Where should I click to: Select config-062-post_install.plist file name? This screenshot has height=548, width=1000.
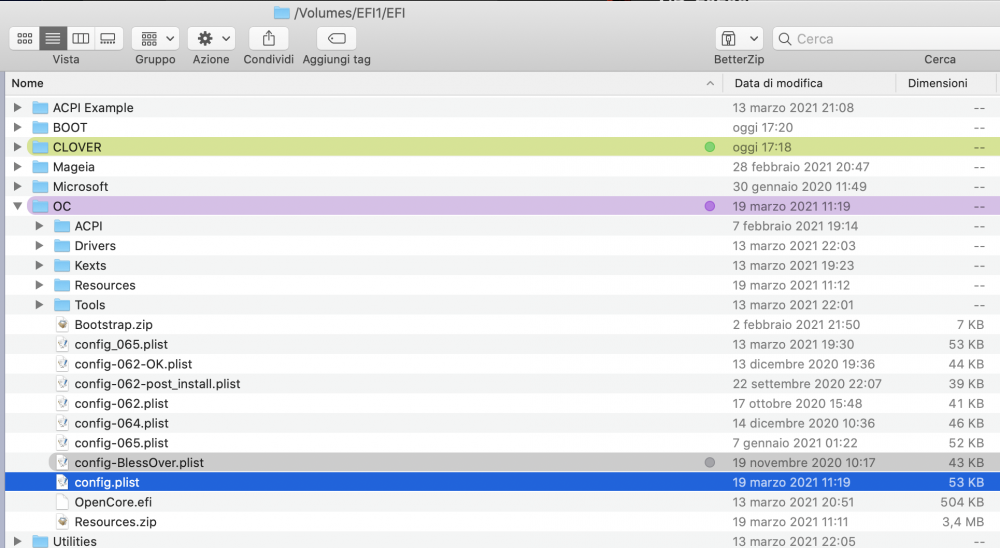click(158, 384)
